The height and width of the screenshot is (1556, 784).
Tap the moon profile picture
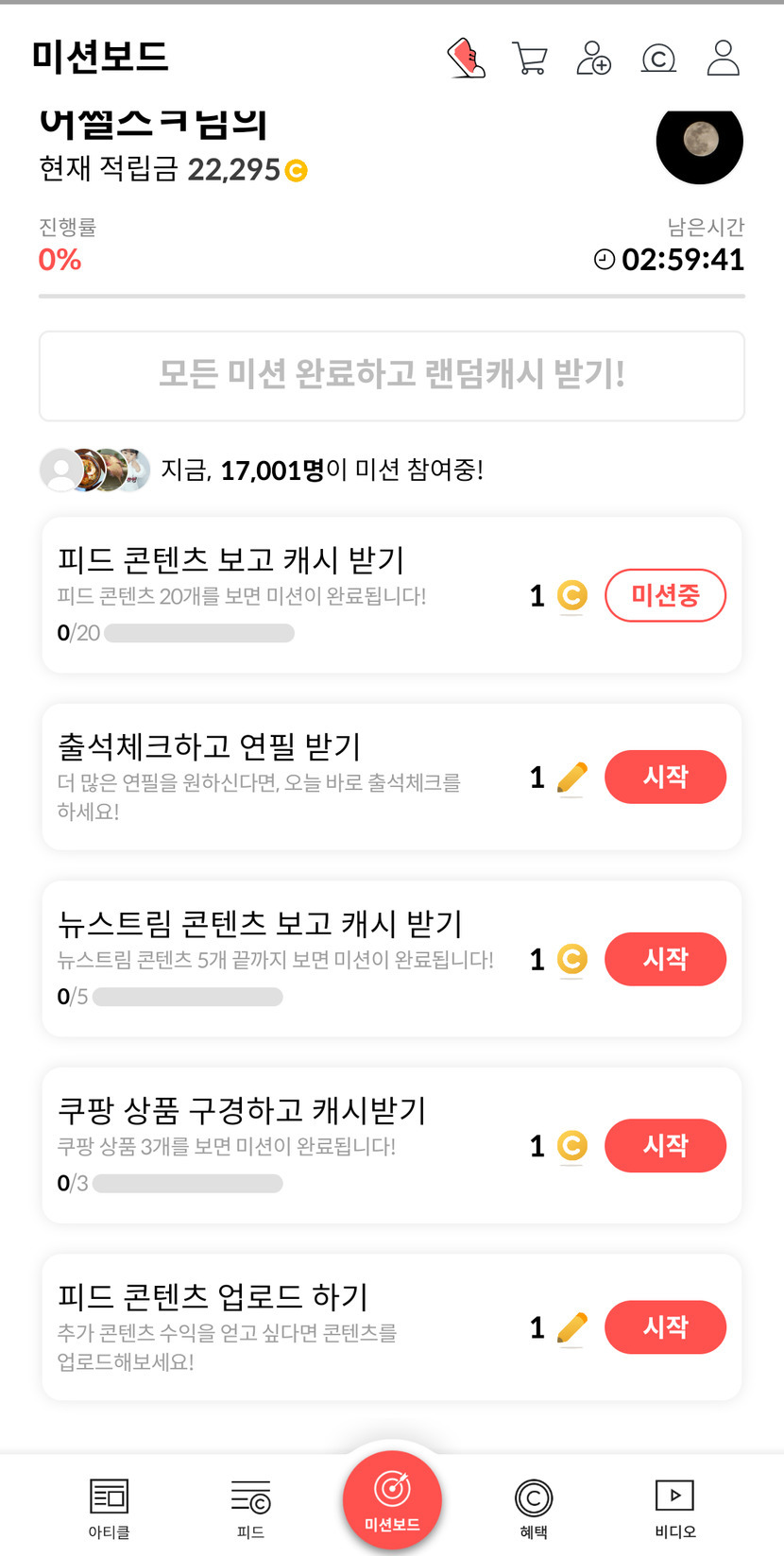pos(699,142)
